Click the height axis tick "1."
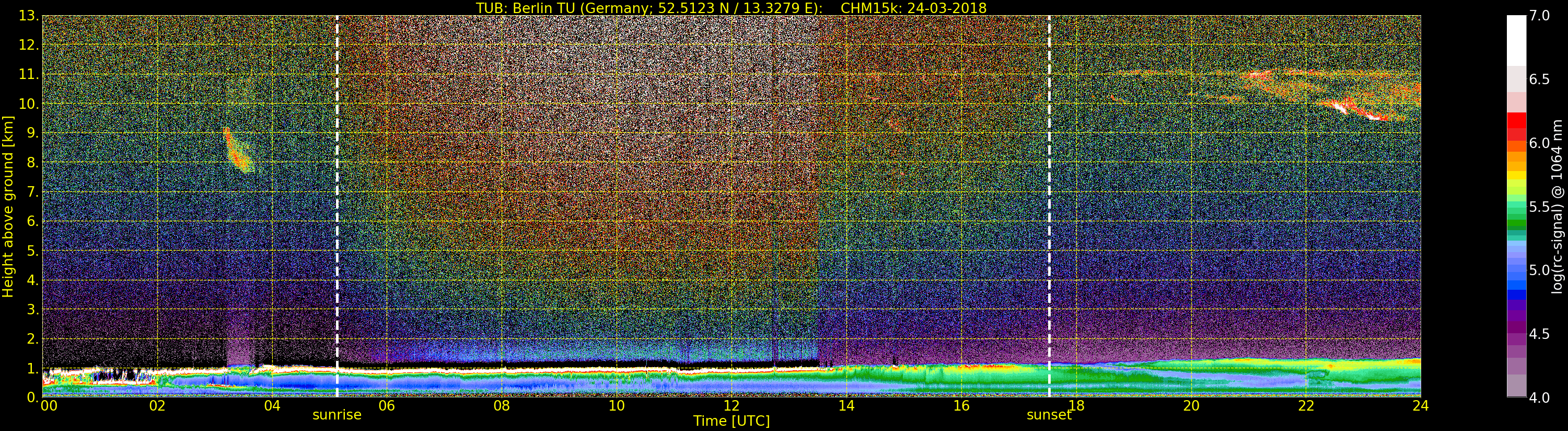 33,368
